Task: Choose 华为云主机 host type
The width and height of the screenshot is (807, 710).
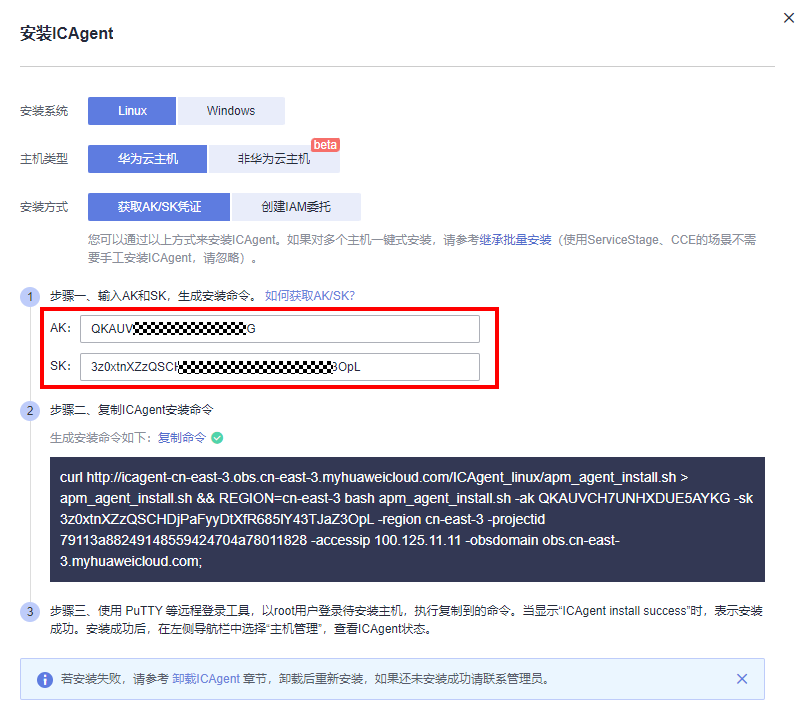Action: coord(147,159)
